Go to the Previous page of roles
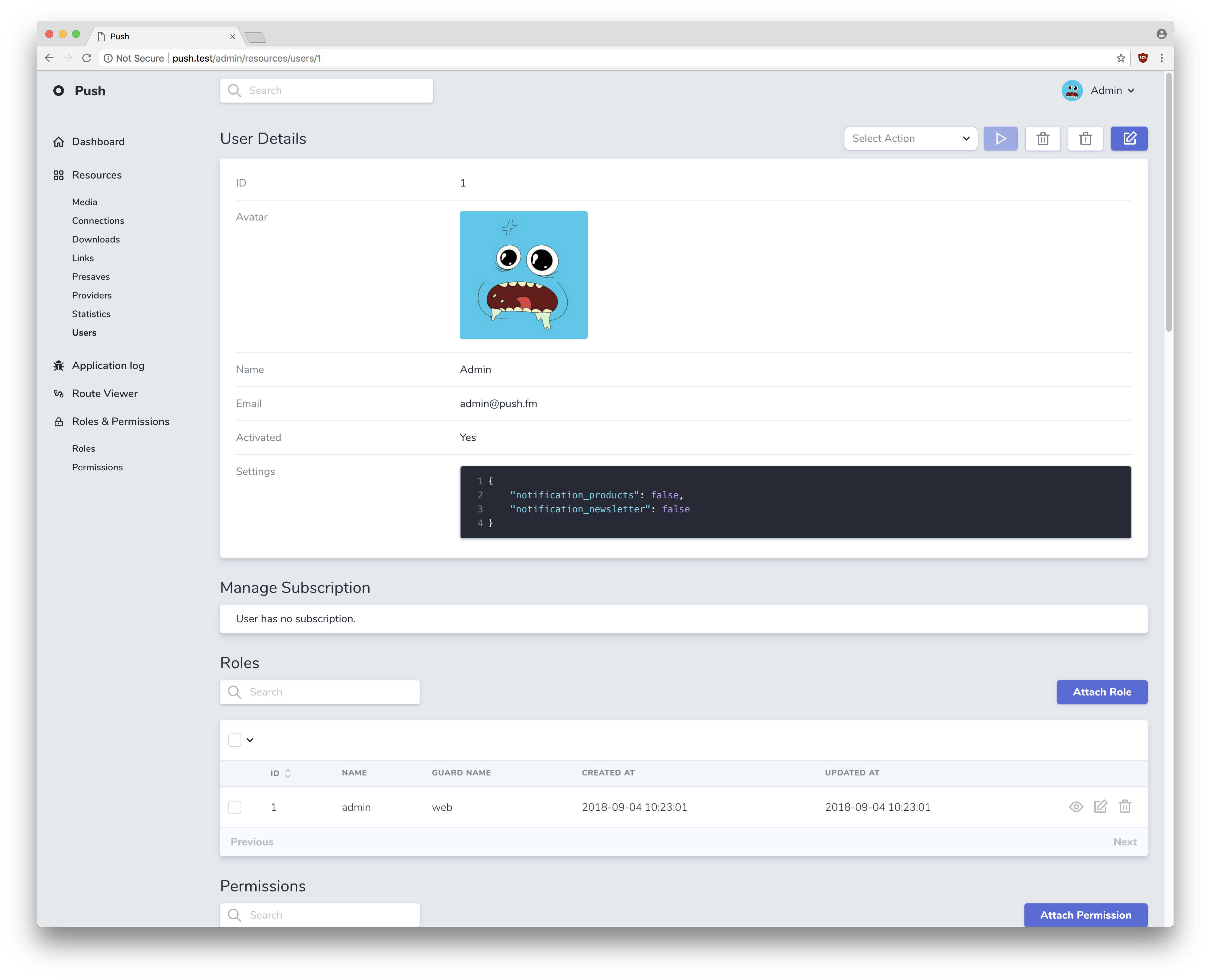This screenshot has height=980, width=1211. pos(252,842)
